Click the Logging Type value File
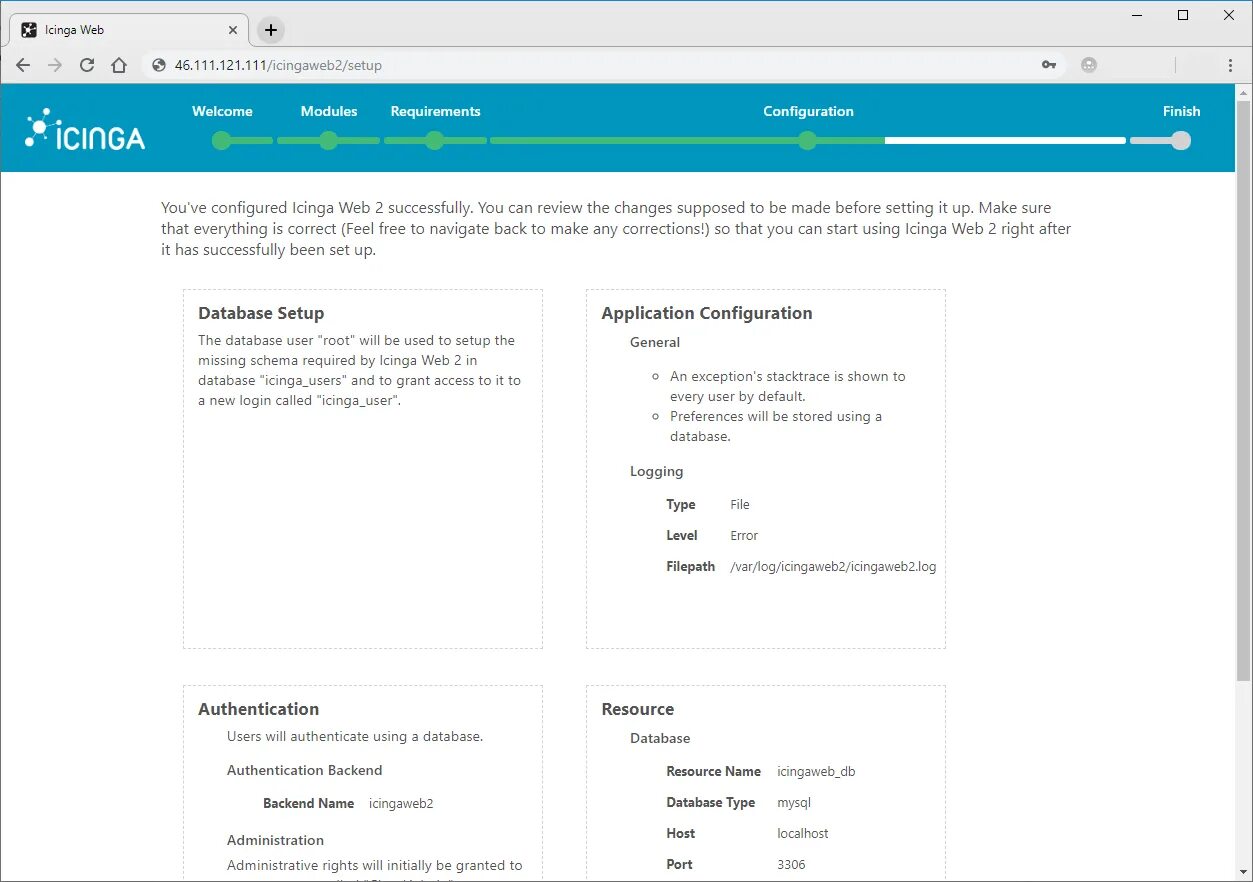1253x882 pixels. [x=740, y=504]
